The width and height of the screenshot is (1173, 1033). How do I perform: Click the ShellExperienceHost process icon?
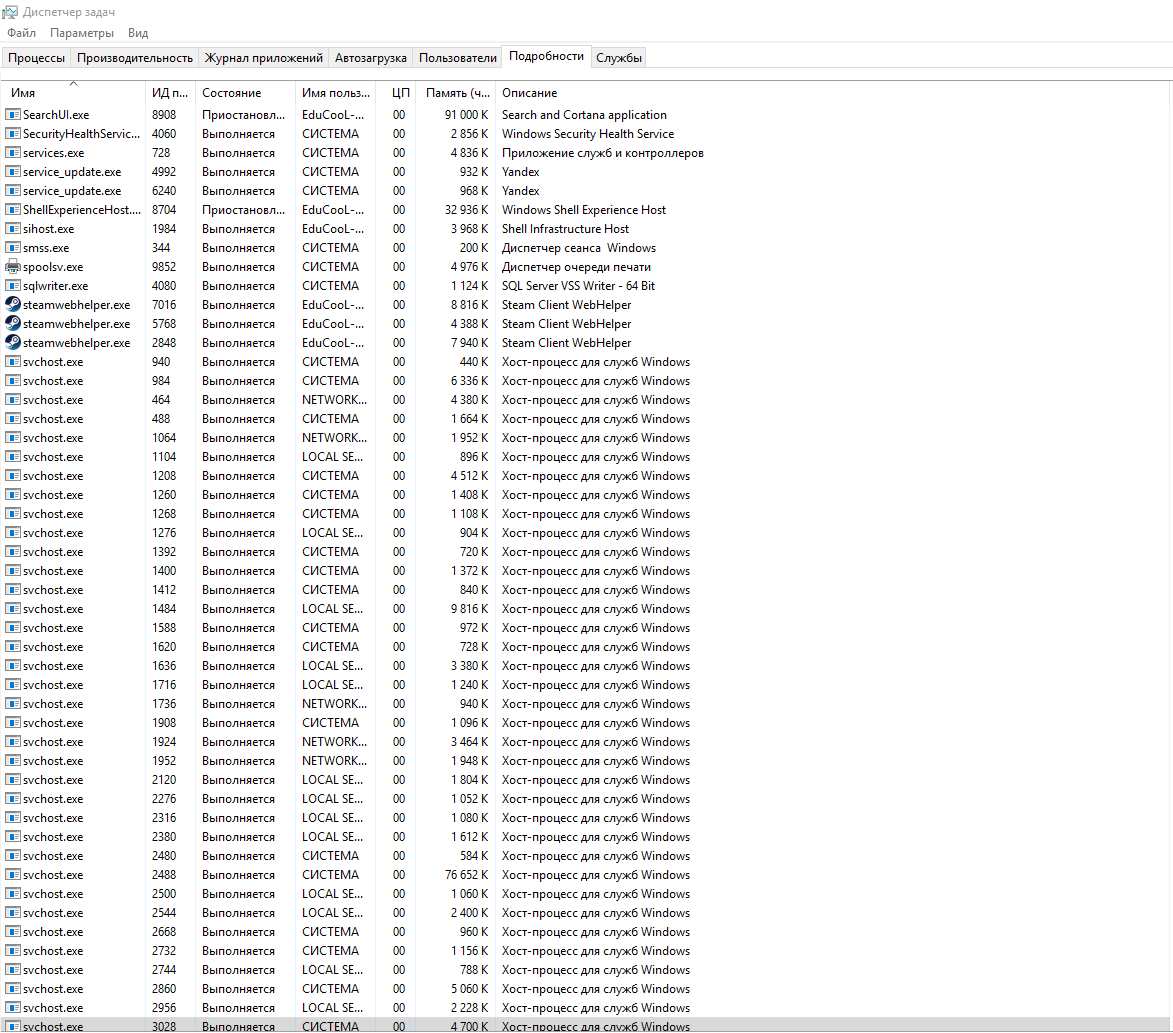(13, 209)
